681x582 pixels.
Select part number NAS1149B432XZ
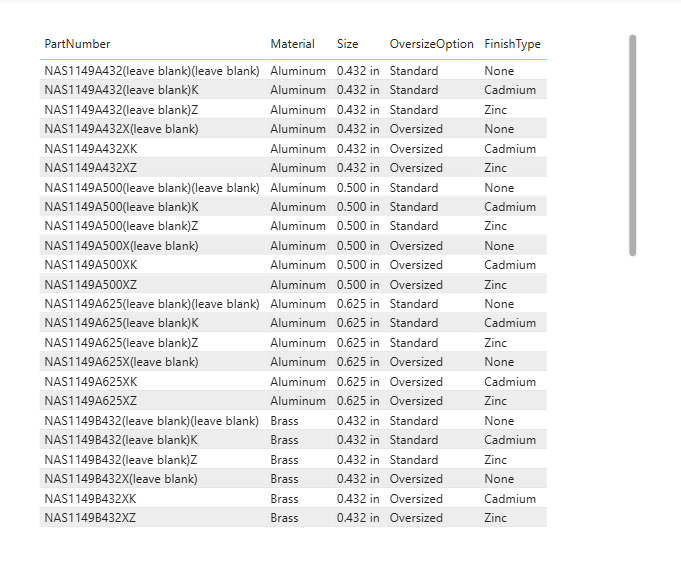90,518
